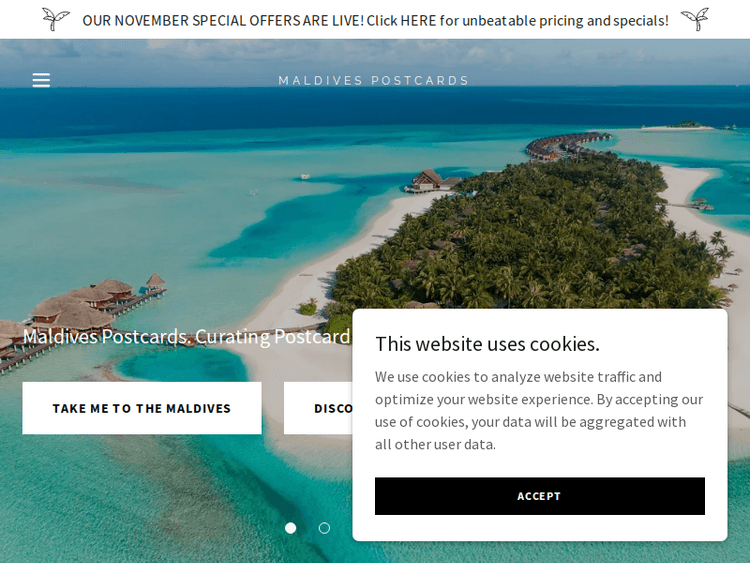Open the November special offers banner link
The height and width of the screenshot is (563, 750).
[x=375, y=21]
